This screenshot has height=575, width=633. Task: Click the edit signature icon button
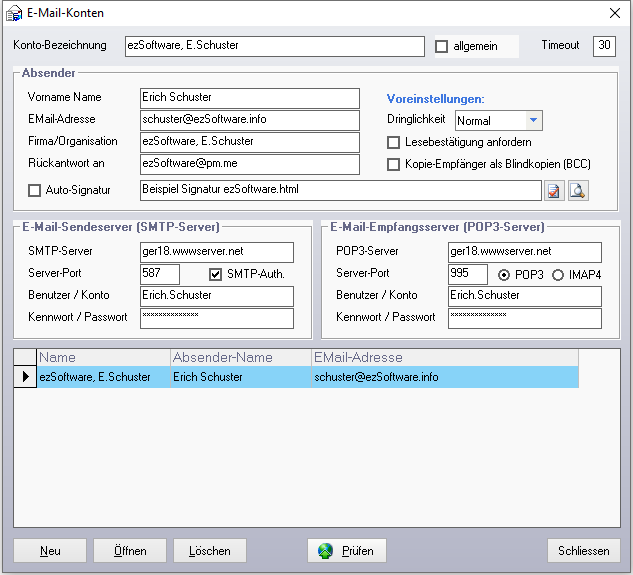554,190
